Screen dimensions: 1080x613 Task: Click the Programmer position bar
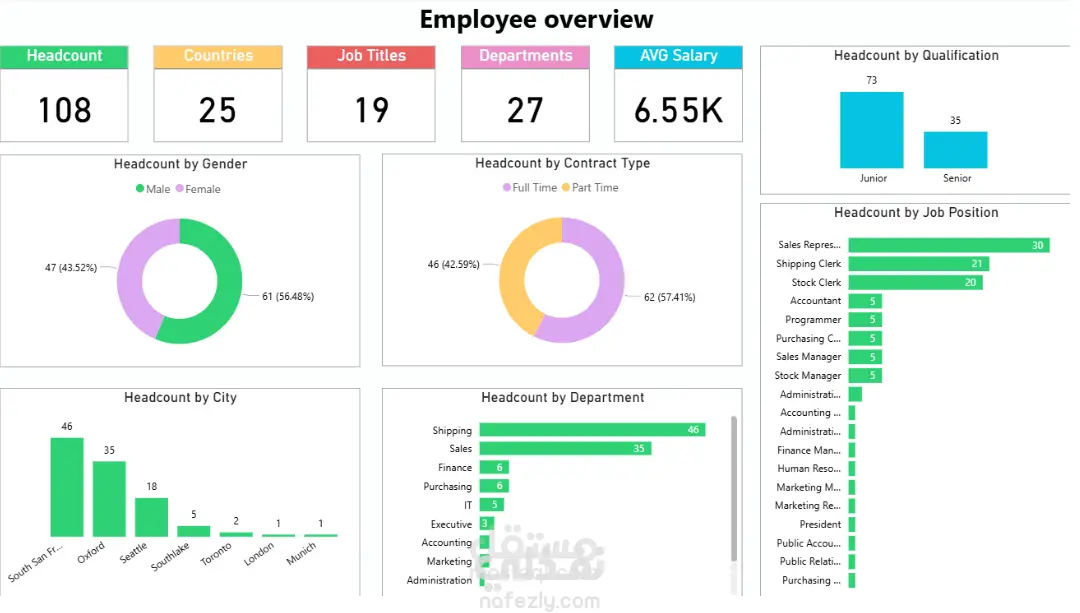[865, 320]
